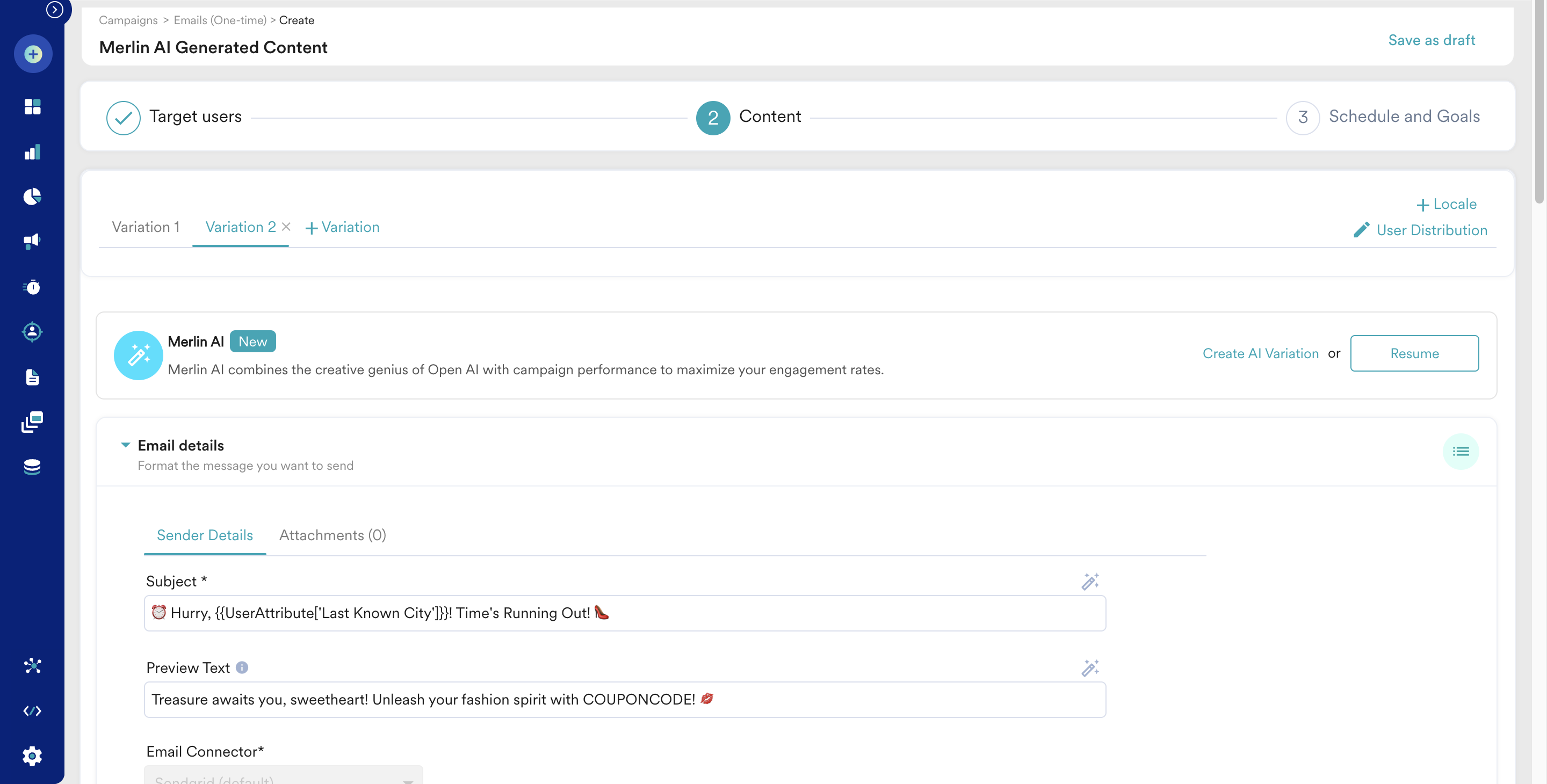
Task: Click Preview Text info icon
Action: coord(242,667)
